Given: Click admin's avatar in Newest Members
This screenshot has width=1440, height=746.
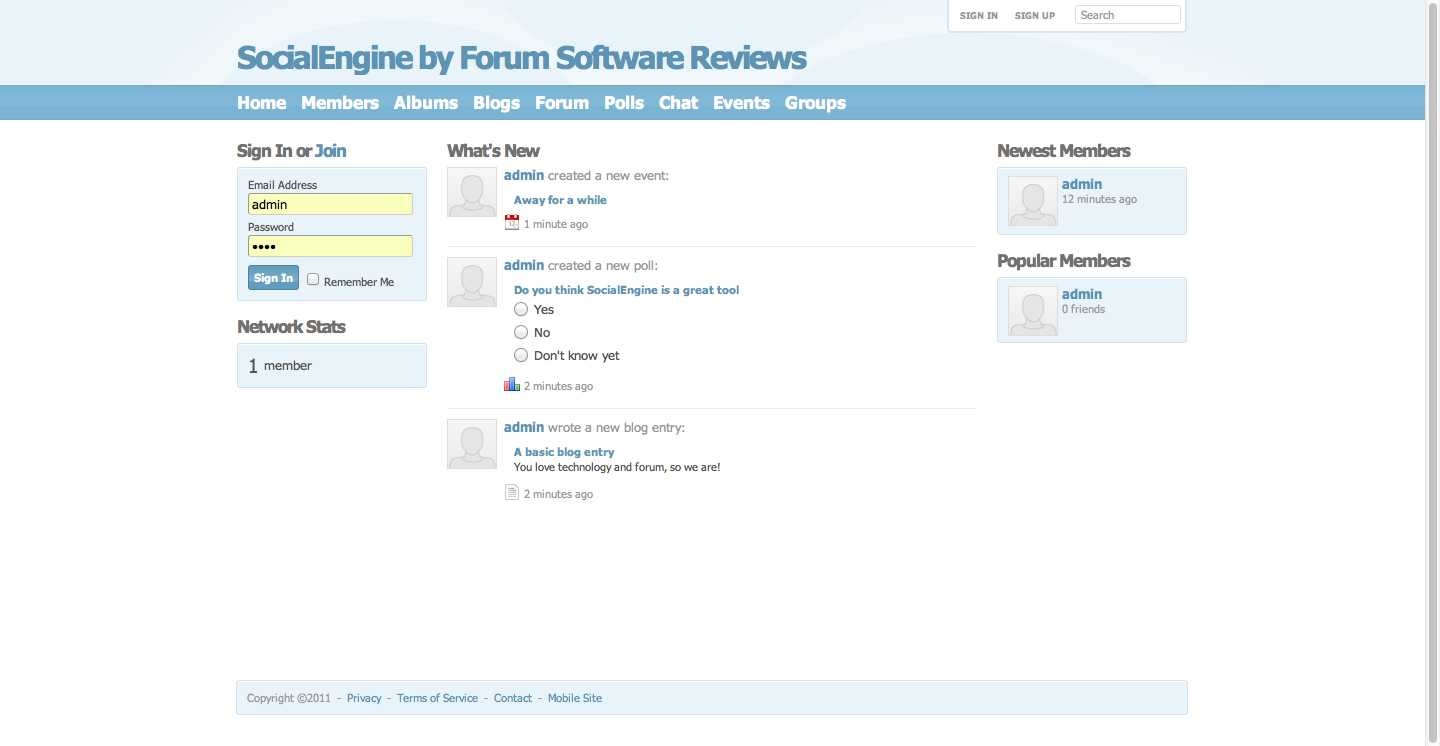Looking at the screenshot, I should [1032, 201].
